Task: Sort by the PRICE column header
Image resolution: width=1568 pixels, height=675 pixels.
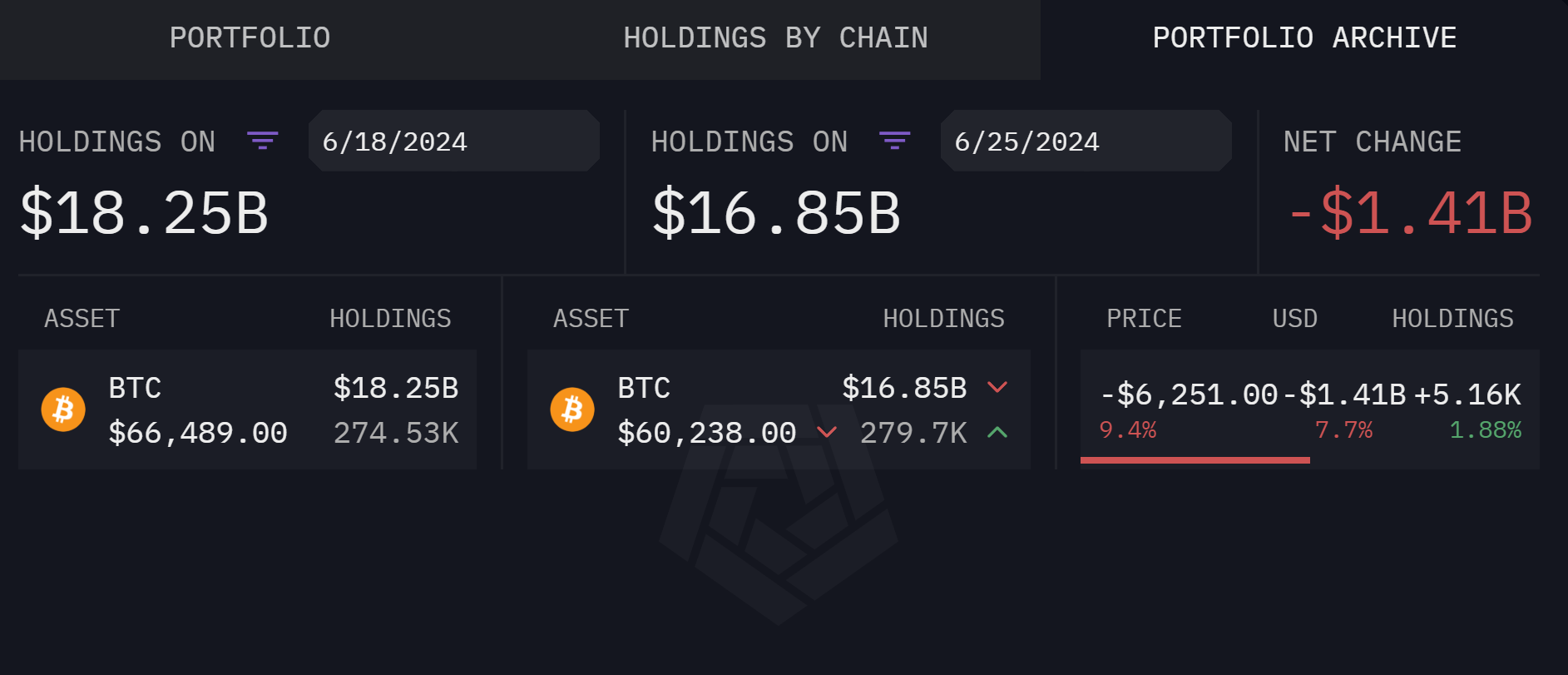Action: click(x=1144, y=319)
